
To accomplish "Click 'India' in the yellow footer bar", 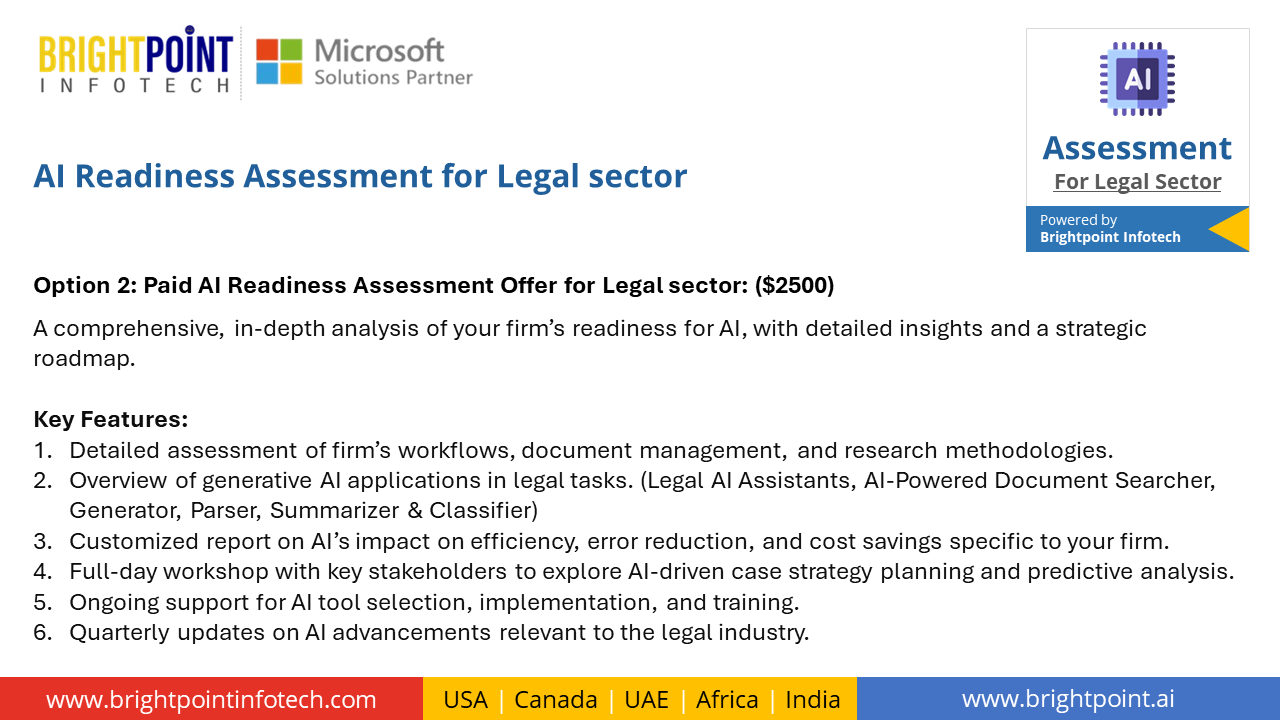I will (x=813, y=699).
